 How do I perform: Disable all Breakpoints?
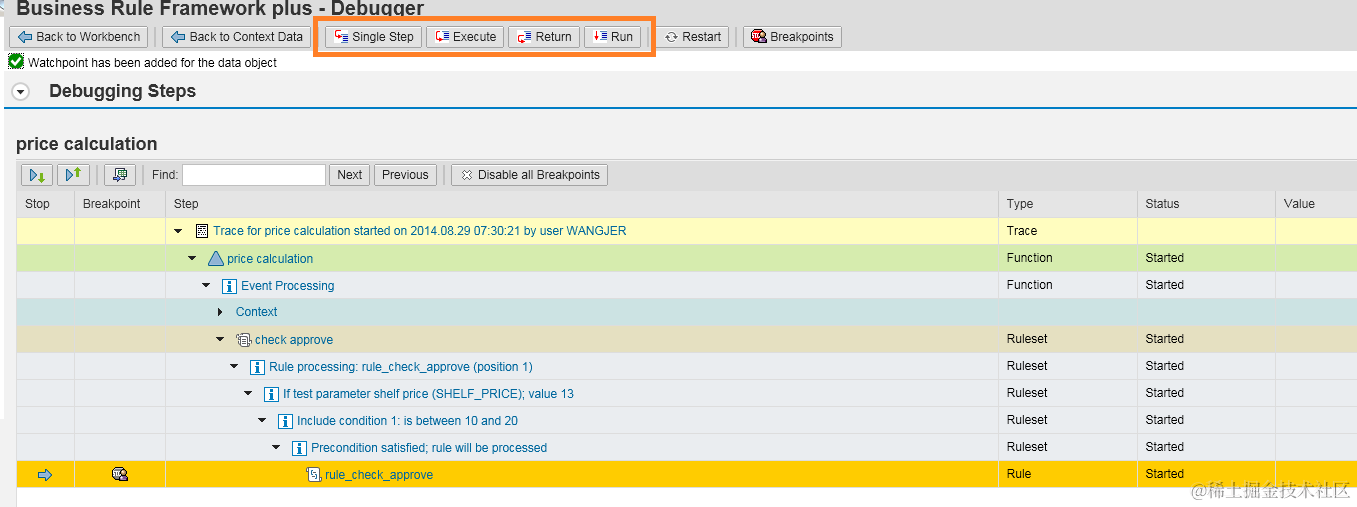529,175
